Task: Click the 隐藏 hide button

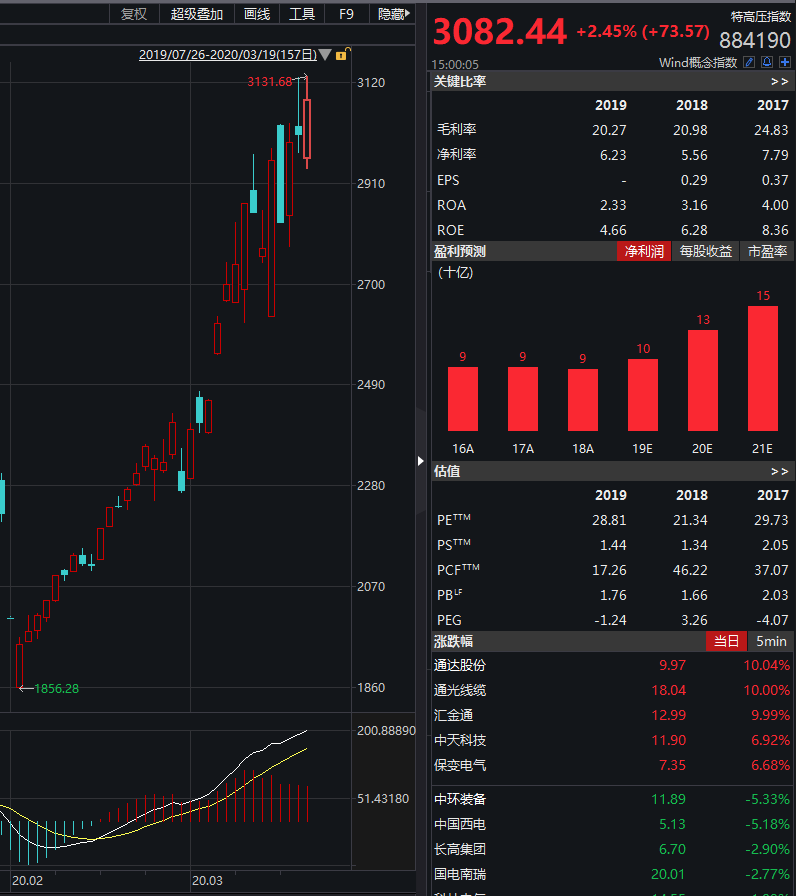Action: tap(391, 14)
